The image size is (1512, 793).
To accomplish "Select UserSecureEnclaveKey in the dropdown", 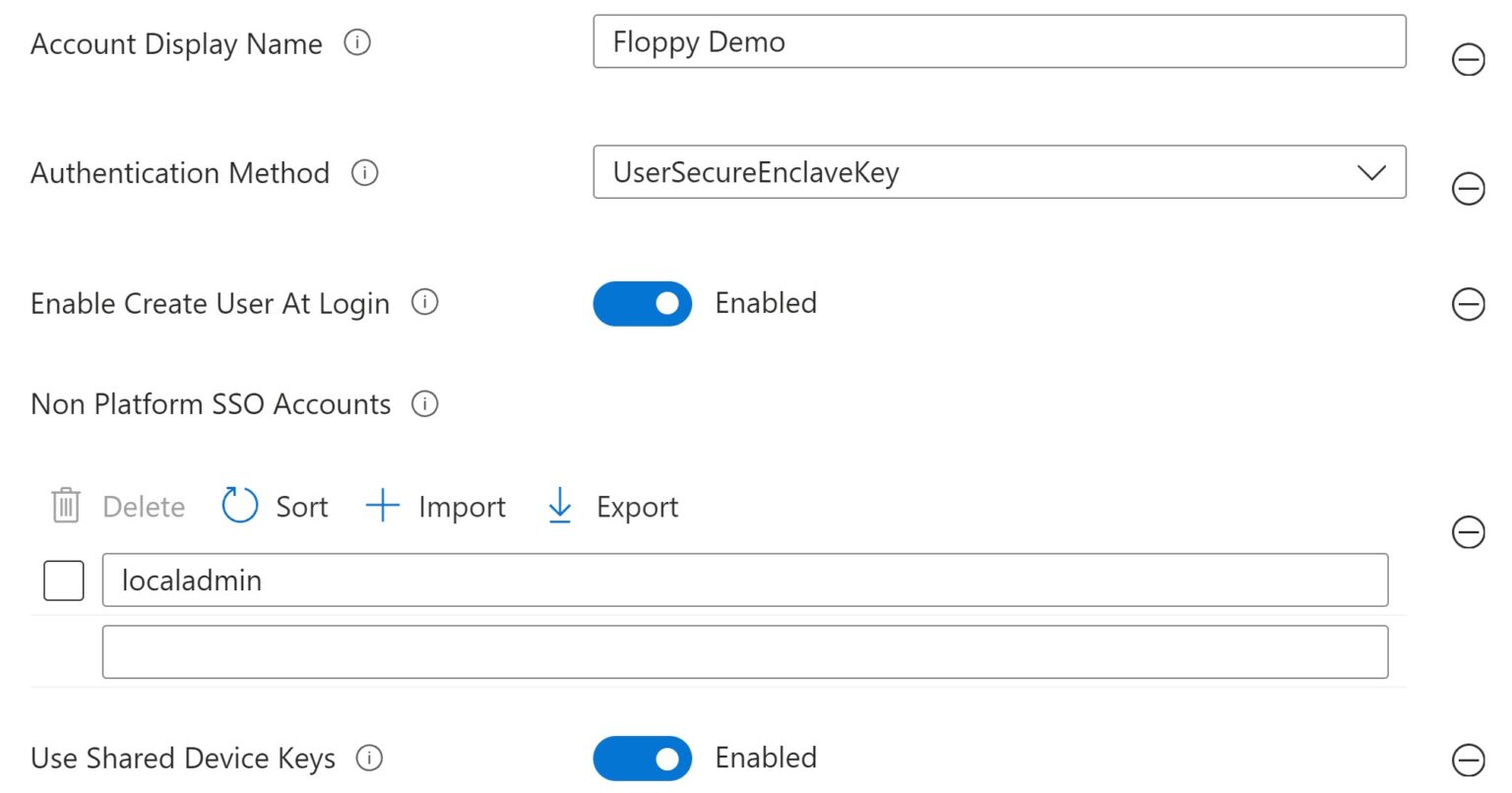I will pyautogui.click(x=999, y=173).
